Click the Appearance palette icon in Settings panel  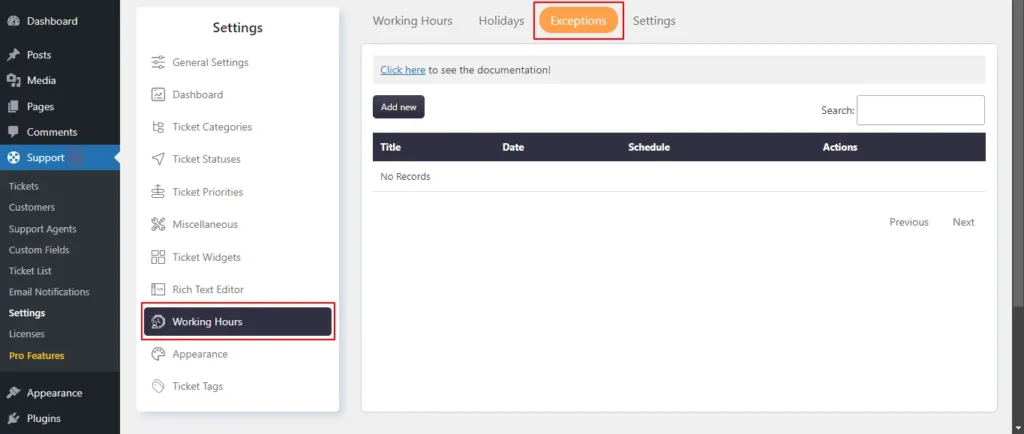pyautogui.click(x=158, y=354)
